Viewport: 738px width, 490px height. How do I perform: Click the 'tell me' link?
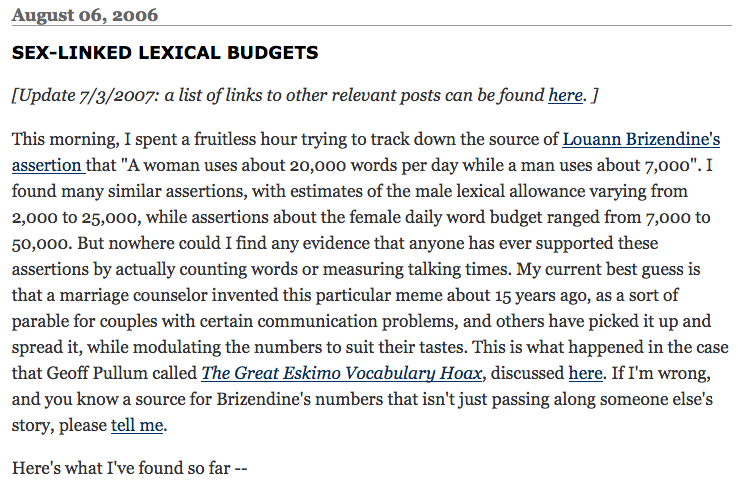pos(137,426)
